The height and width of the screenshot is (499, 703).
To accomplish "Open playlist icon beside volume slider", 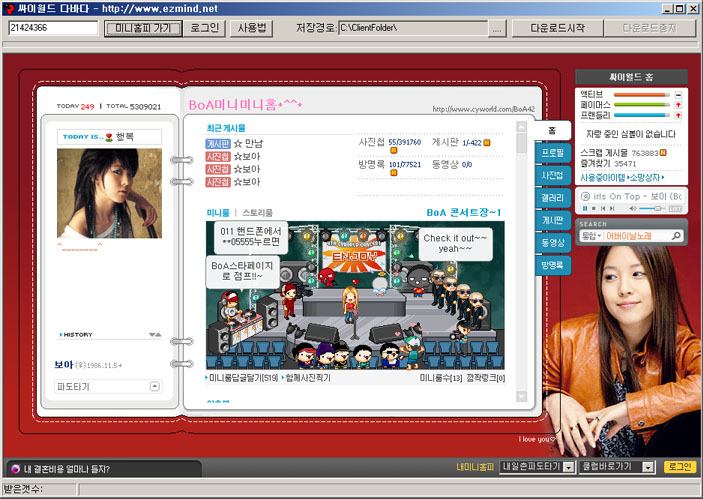I will coord(675,208).
